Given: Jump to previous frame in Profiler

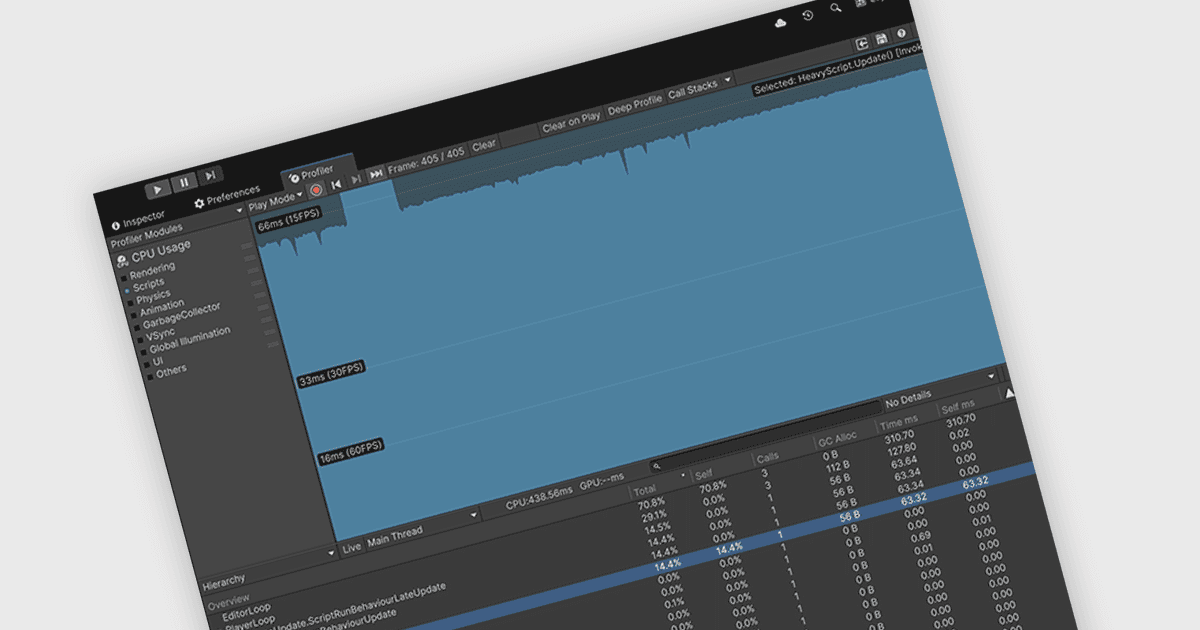Looking at the screenshot, I should (x=337, y=184).
